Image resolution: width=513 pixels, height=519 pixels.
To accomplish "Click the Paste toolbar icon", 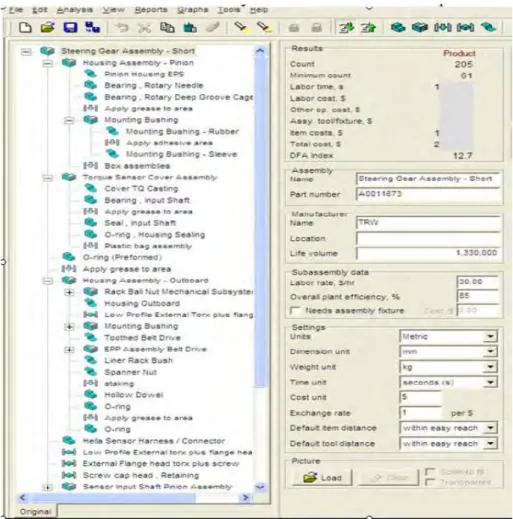I will [x=190, y=28].
